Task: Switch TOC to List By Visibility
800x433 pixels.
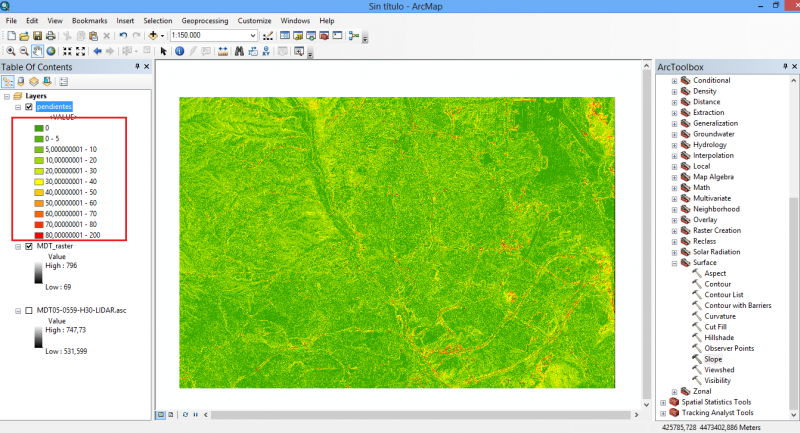Action: pos(34,82)
